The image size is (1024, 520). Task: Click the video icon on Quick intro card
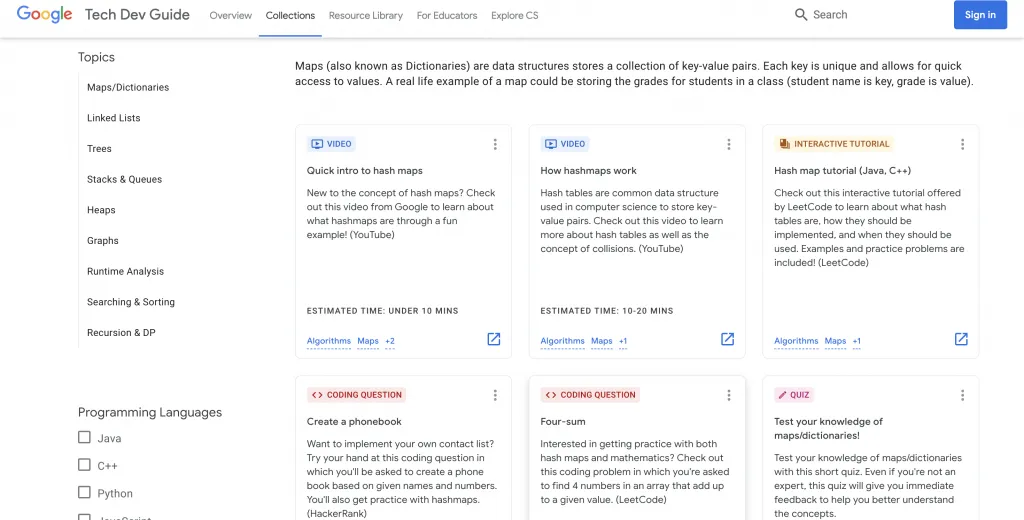tap(317, 144)
